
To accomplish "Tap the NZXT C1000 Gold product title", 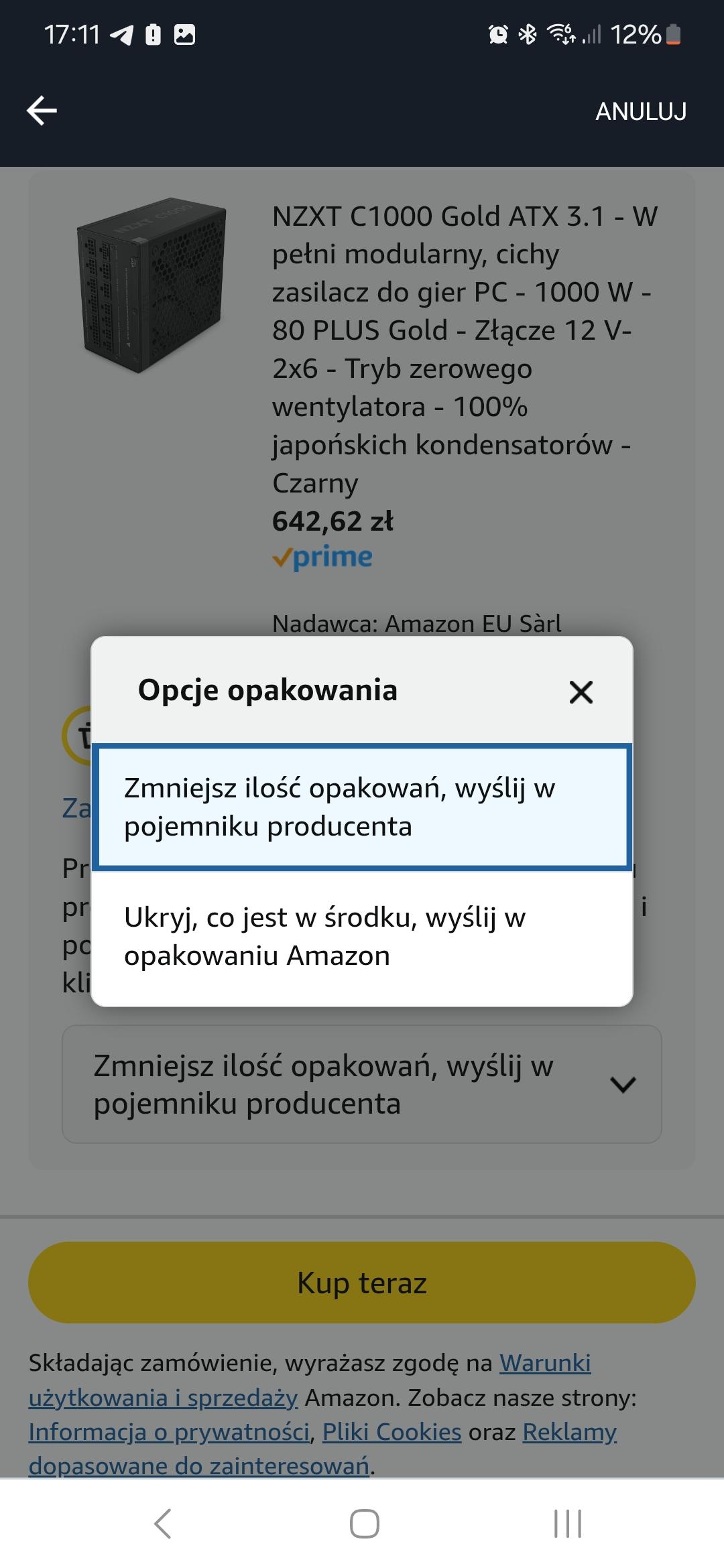I will pos(463,348).
